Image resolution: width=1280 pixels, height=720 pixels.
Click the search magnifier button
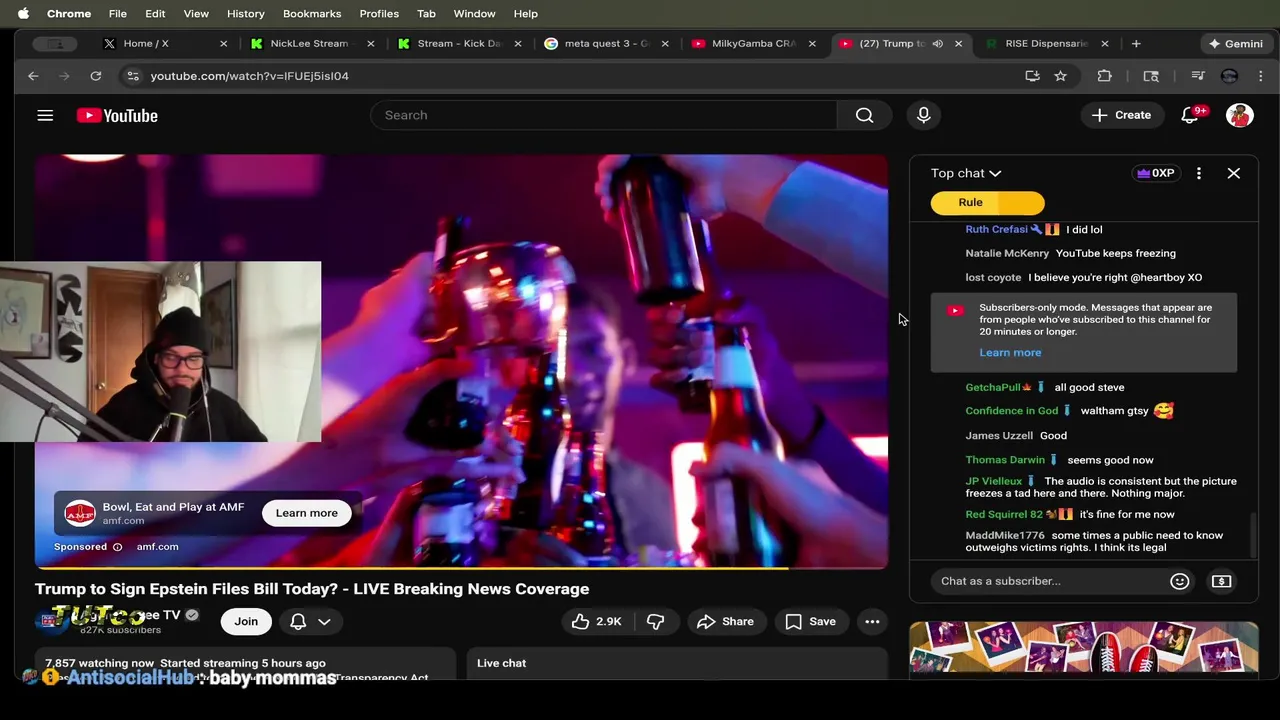(x=864, y=115)
